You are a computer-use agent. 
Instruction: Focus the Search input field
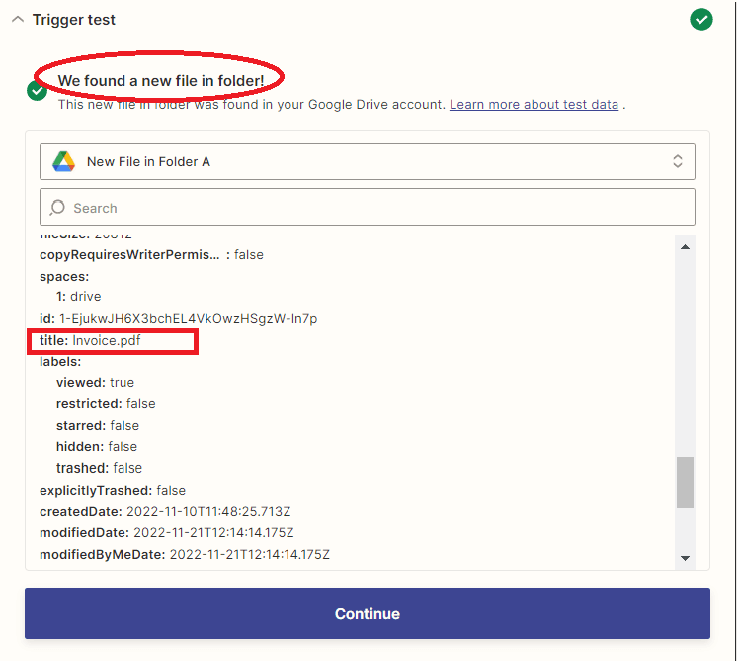tap(380, 208)
